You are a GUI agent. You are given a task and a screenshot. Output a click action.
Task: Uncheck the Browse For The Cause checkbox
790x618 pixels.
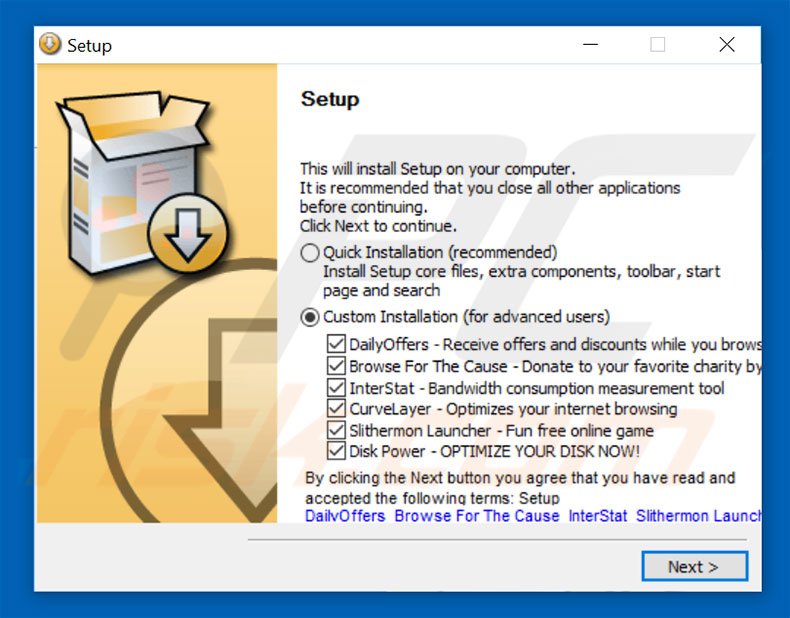[x=336, y=366]
